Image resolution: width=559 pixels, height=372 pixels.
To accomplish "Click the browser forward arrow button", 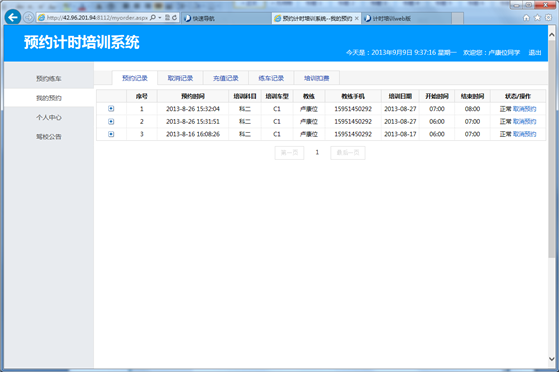I will pos(29,17).
